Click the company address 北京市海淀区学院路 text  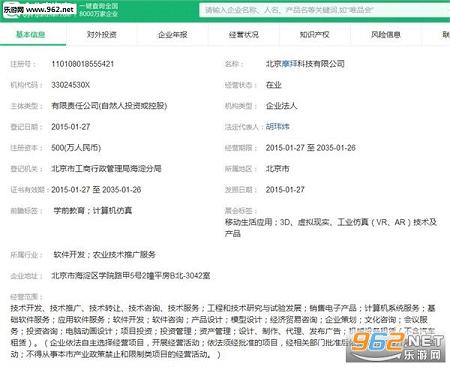click(x=130, y=276)
